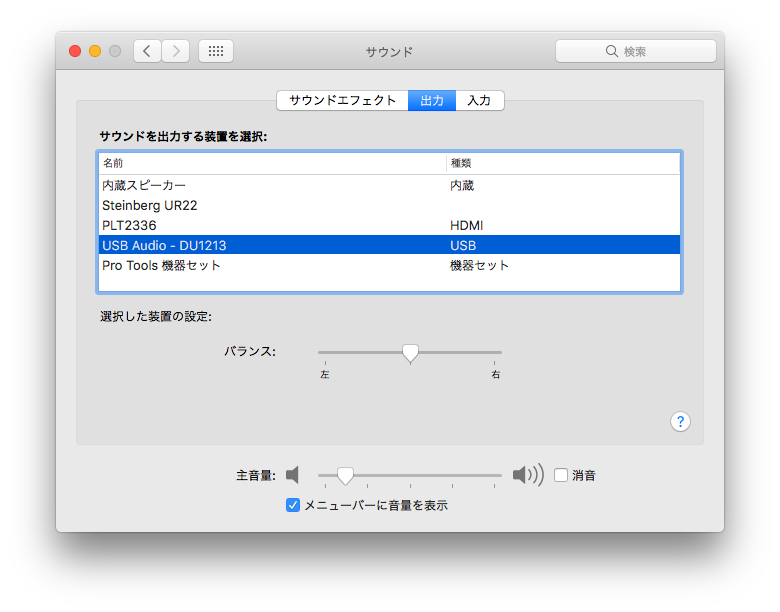The width and height of the screenshot is (780, 612).
Task: Close the サウンド window with red button
Action: click(x=75, y=51)
